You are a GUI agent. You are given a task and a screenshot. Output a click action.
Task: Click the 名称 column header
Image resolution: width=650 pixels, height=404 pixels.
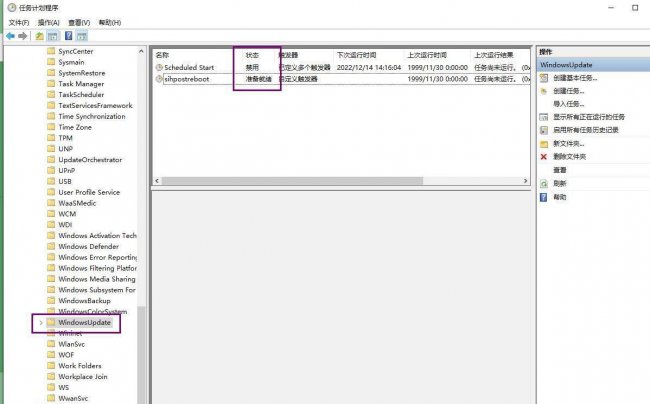(x=162, y=55)
